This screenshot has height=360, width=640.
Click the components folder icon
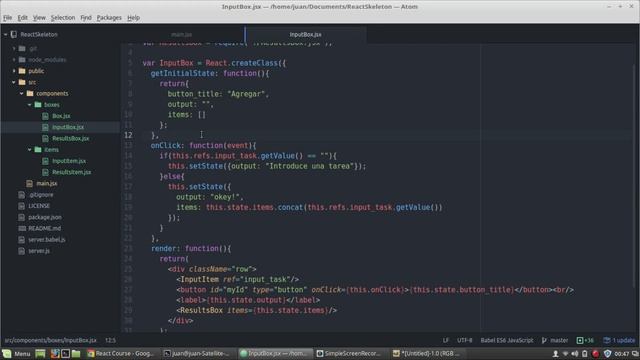[30, 93]
